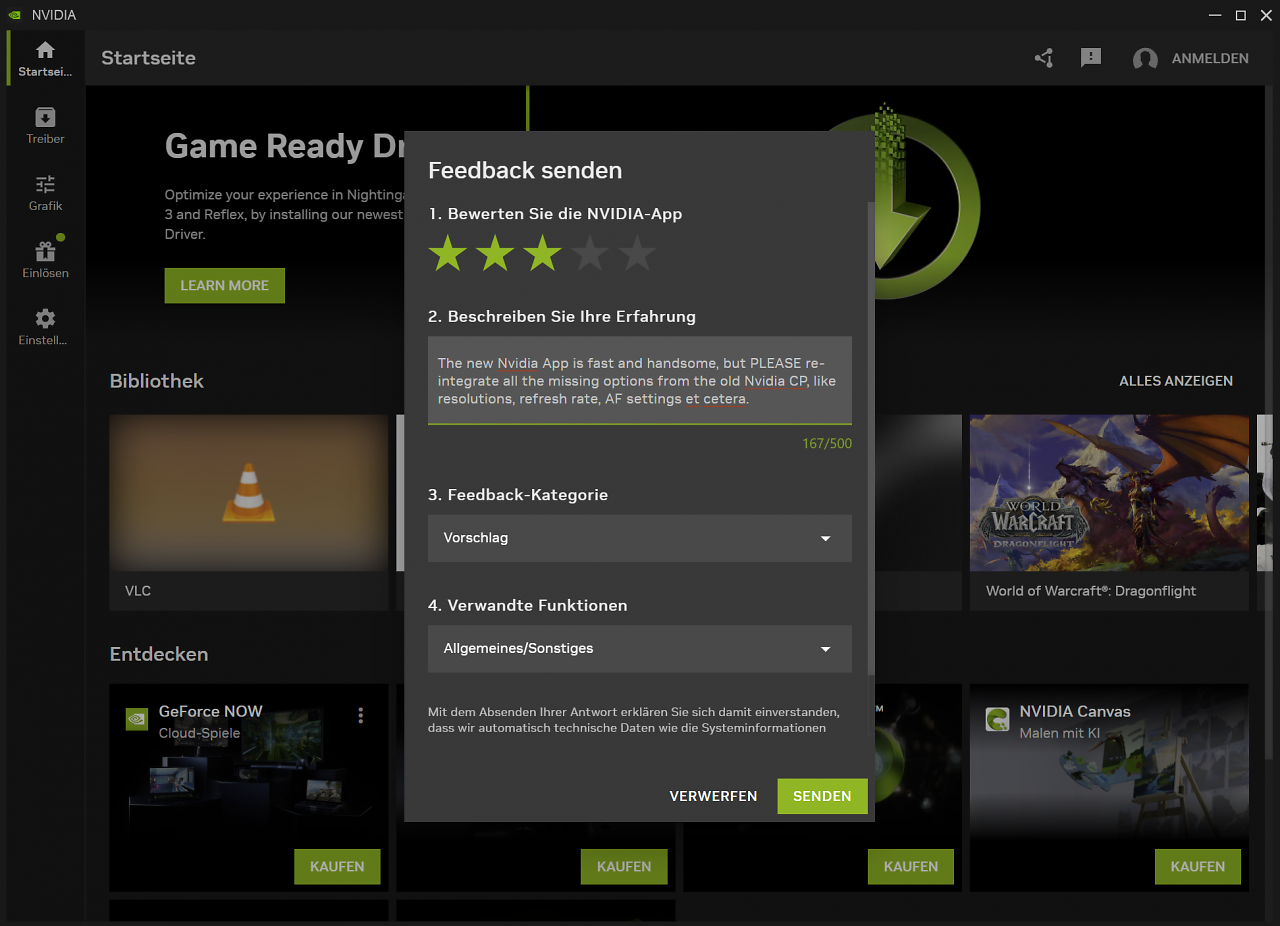This screenshot has height=926, width=1280.
Task: Click the GeForce NOW card image
Action: point(249,788)
